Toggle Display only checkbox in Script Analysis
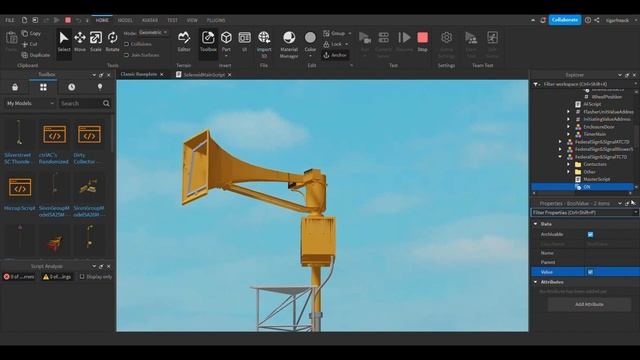 [82, 277]
